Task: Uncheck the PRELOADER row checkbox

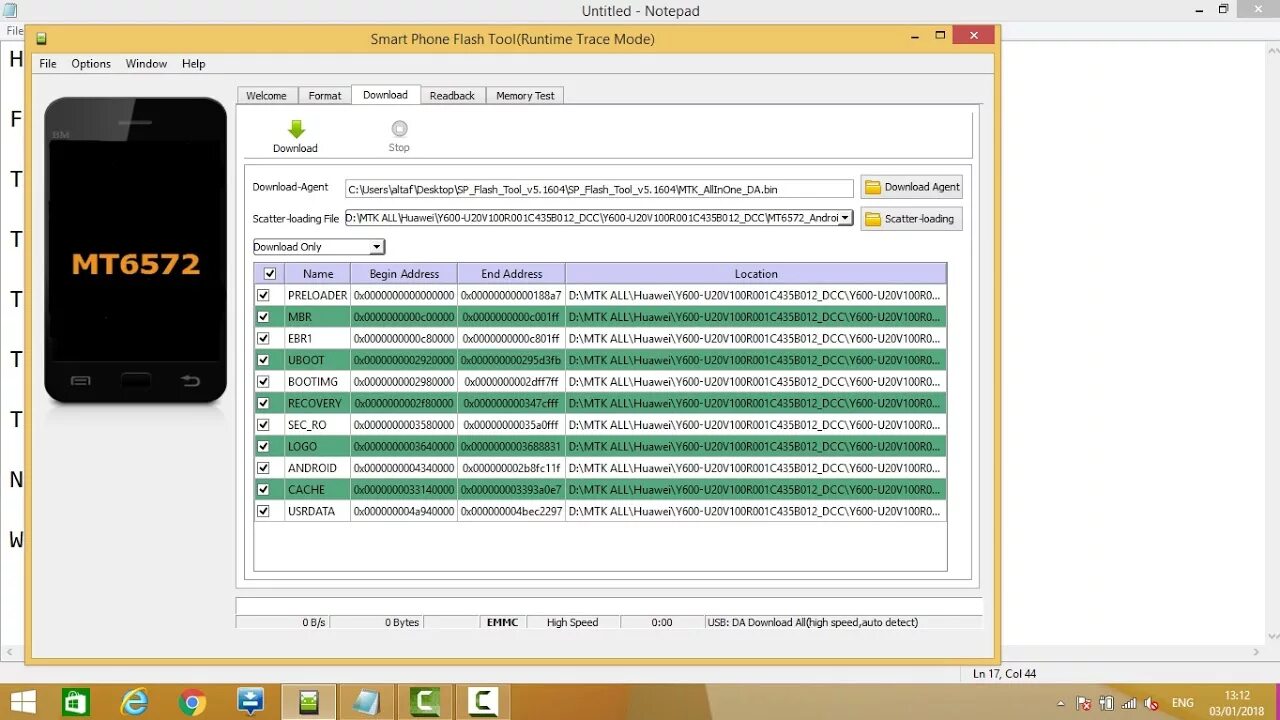Action: (x=263, y=295)
